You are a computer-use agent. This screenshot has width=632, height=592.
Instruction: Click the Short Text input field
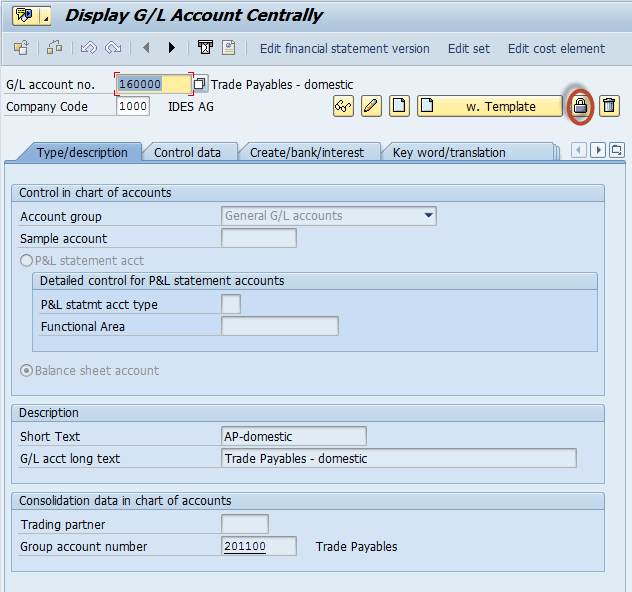(293, 436)
